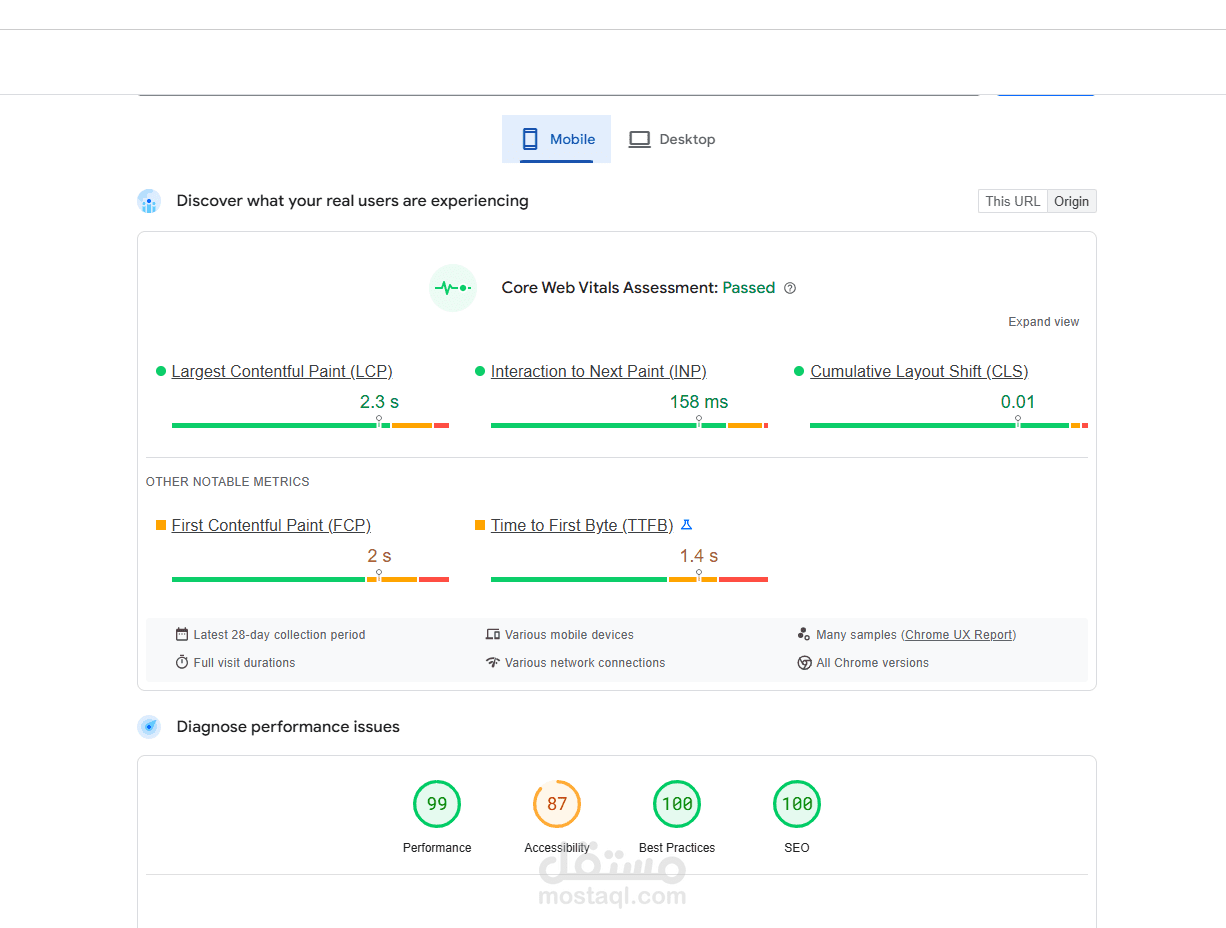This screenshot has width=1226, height=928.
Task: Select the Desktop tab
Action: coord(672,139)
